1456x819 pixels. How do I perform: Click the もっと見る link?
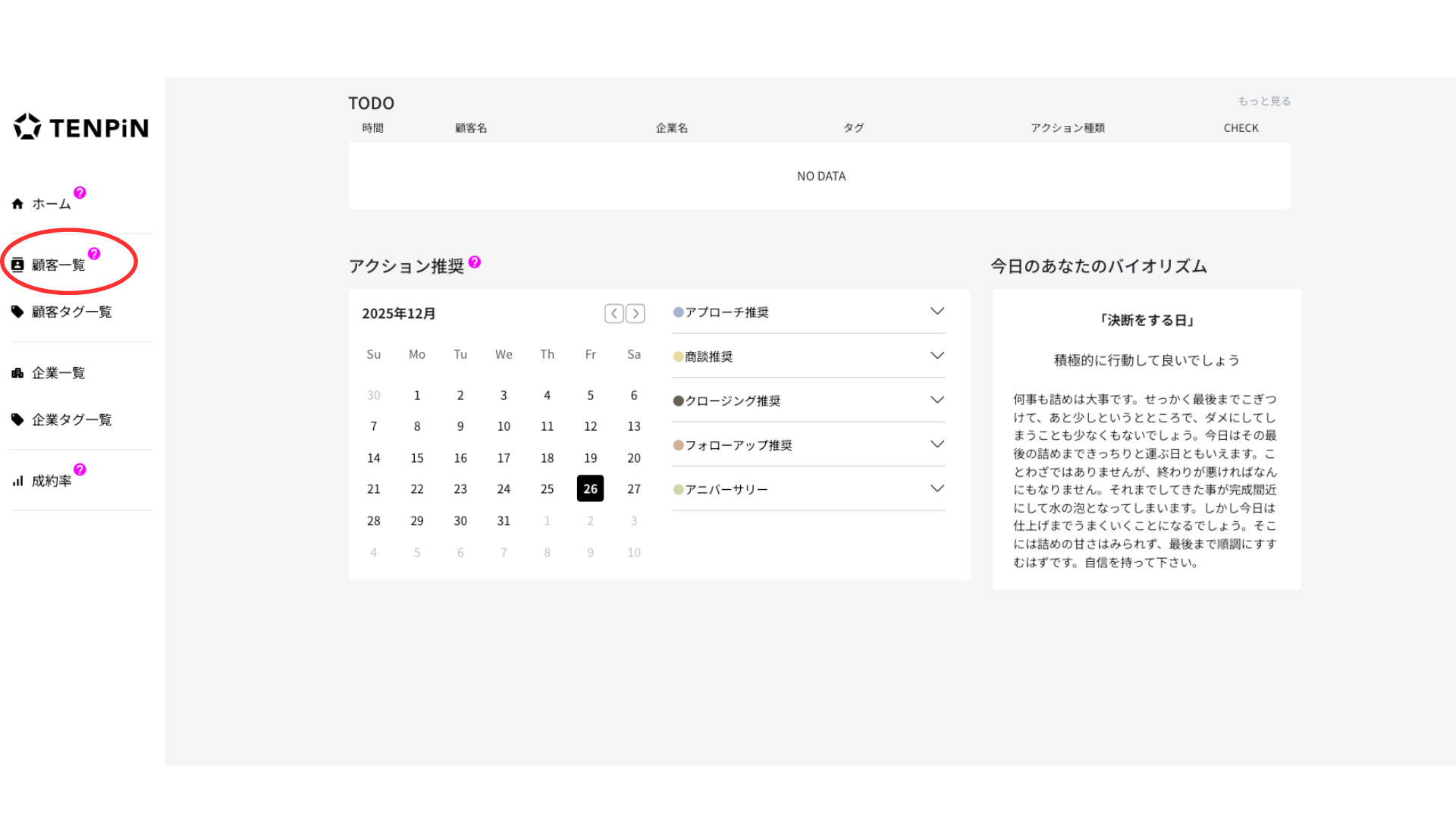1264,101
